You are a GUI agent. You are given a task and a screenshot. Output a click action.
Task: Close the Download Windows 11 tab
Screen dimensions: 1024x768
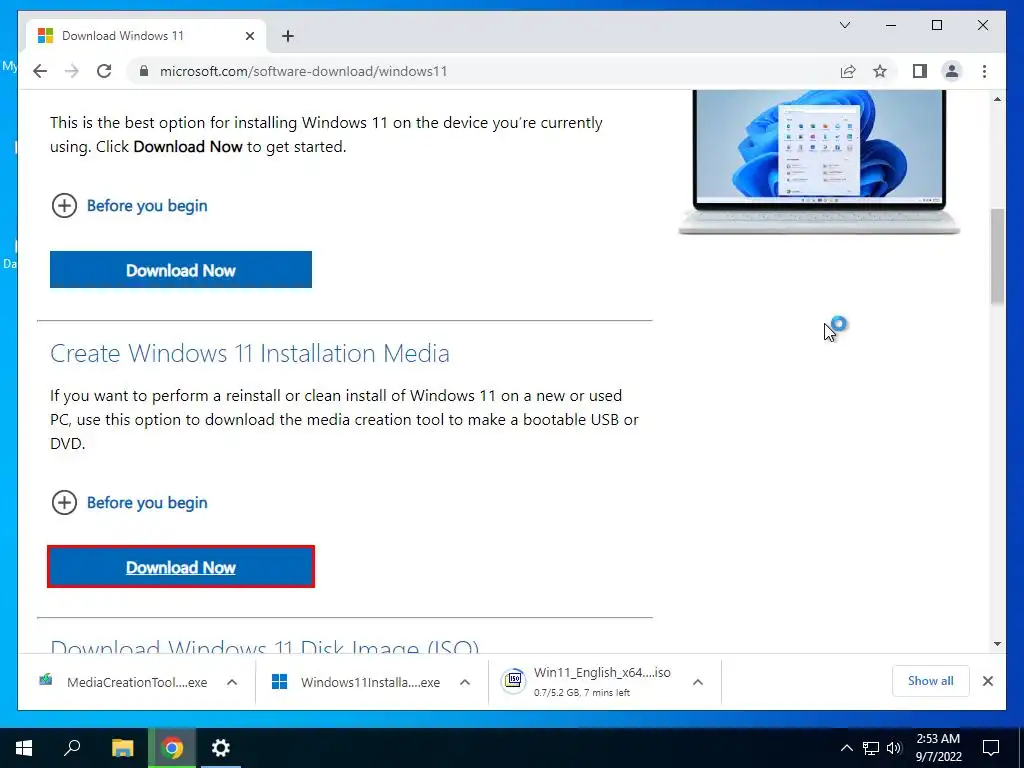tap(249, 36)
